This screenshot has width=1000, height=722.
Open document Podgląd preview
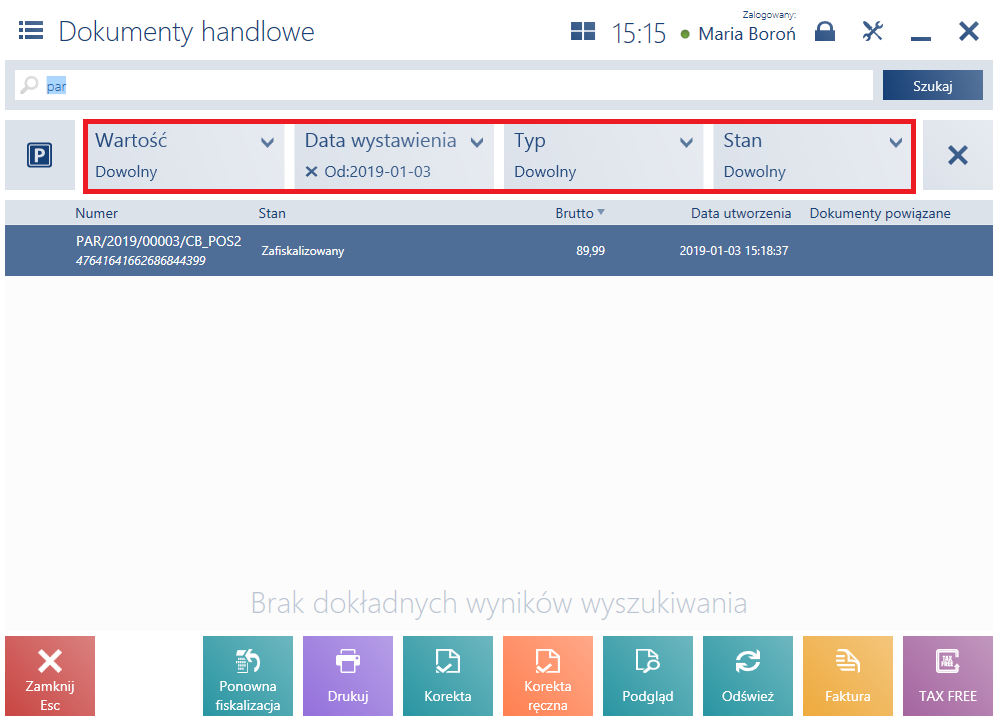[648, 676]
